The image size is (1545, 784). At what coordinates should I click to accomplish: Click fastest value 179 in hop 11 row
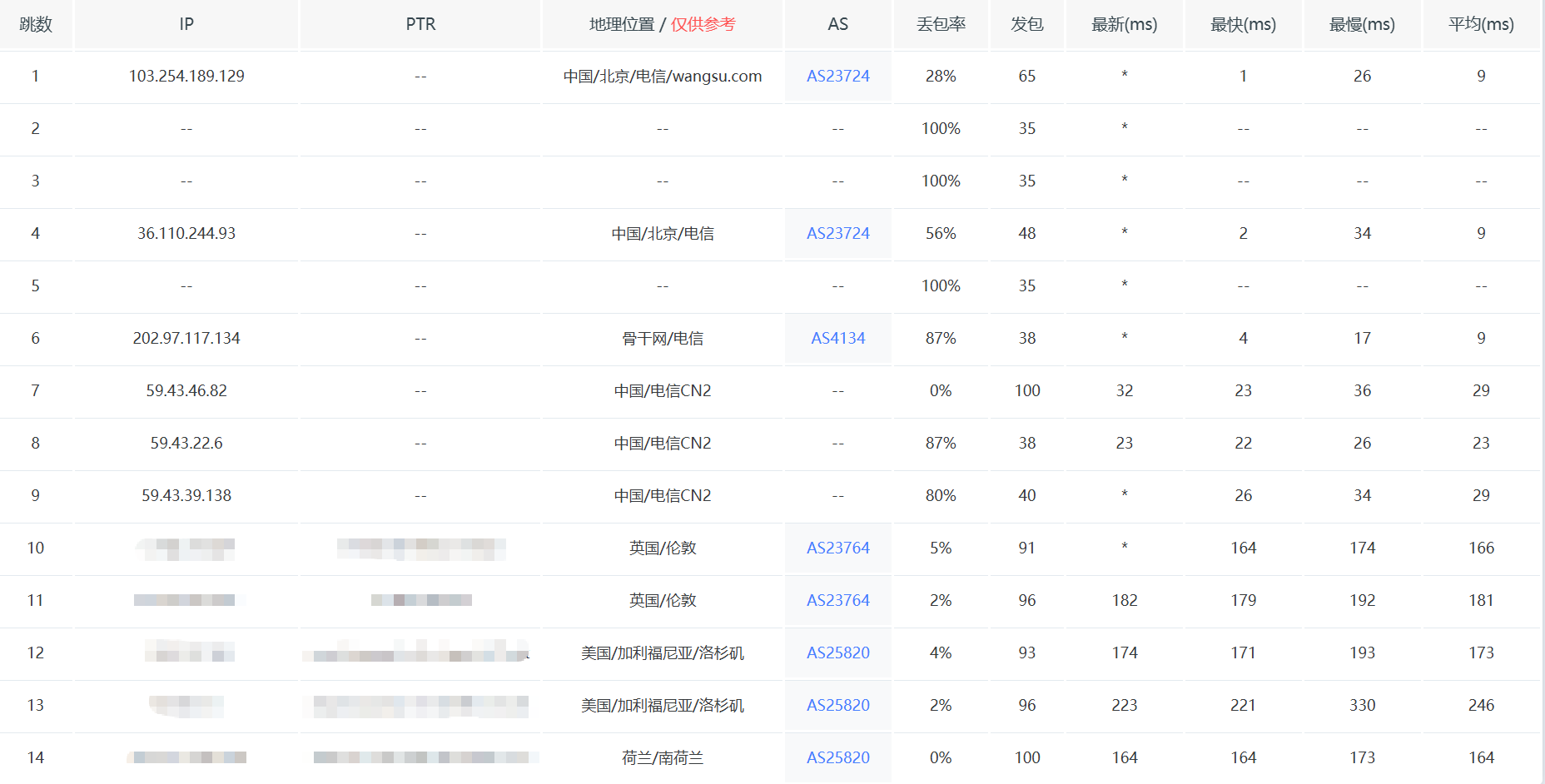coord(1243,600)
